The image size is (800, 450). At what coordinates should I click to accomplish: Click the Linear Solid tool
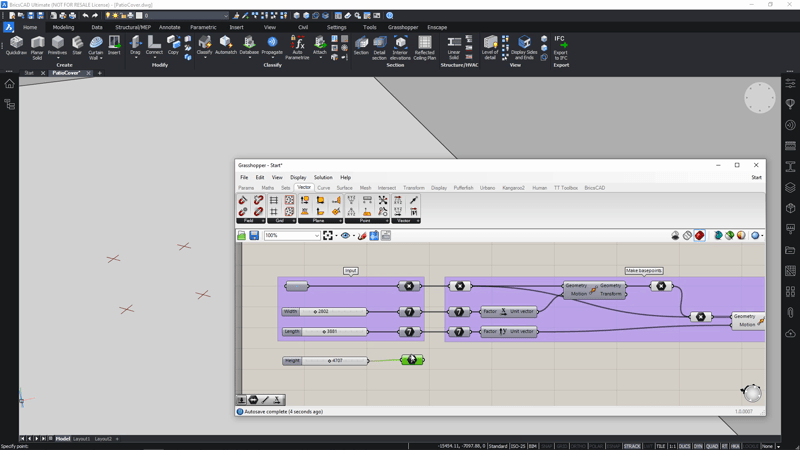click(454, 47)
